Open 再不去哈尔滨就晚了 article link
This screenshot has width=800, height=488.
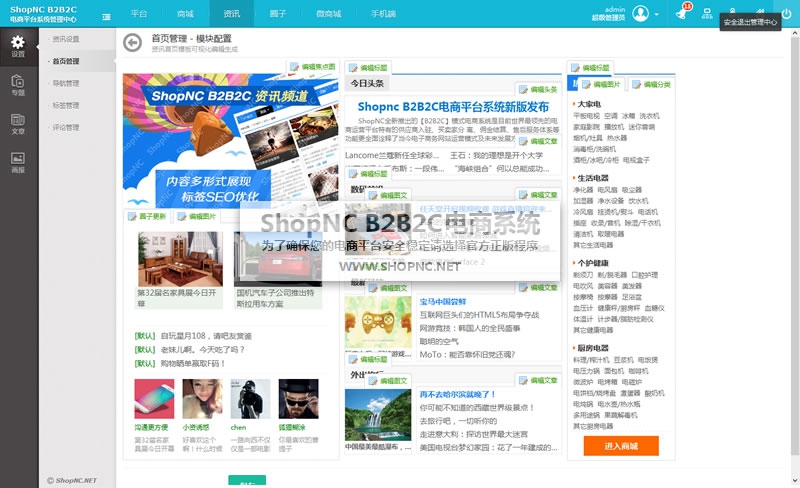[457, 394]
